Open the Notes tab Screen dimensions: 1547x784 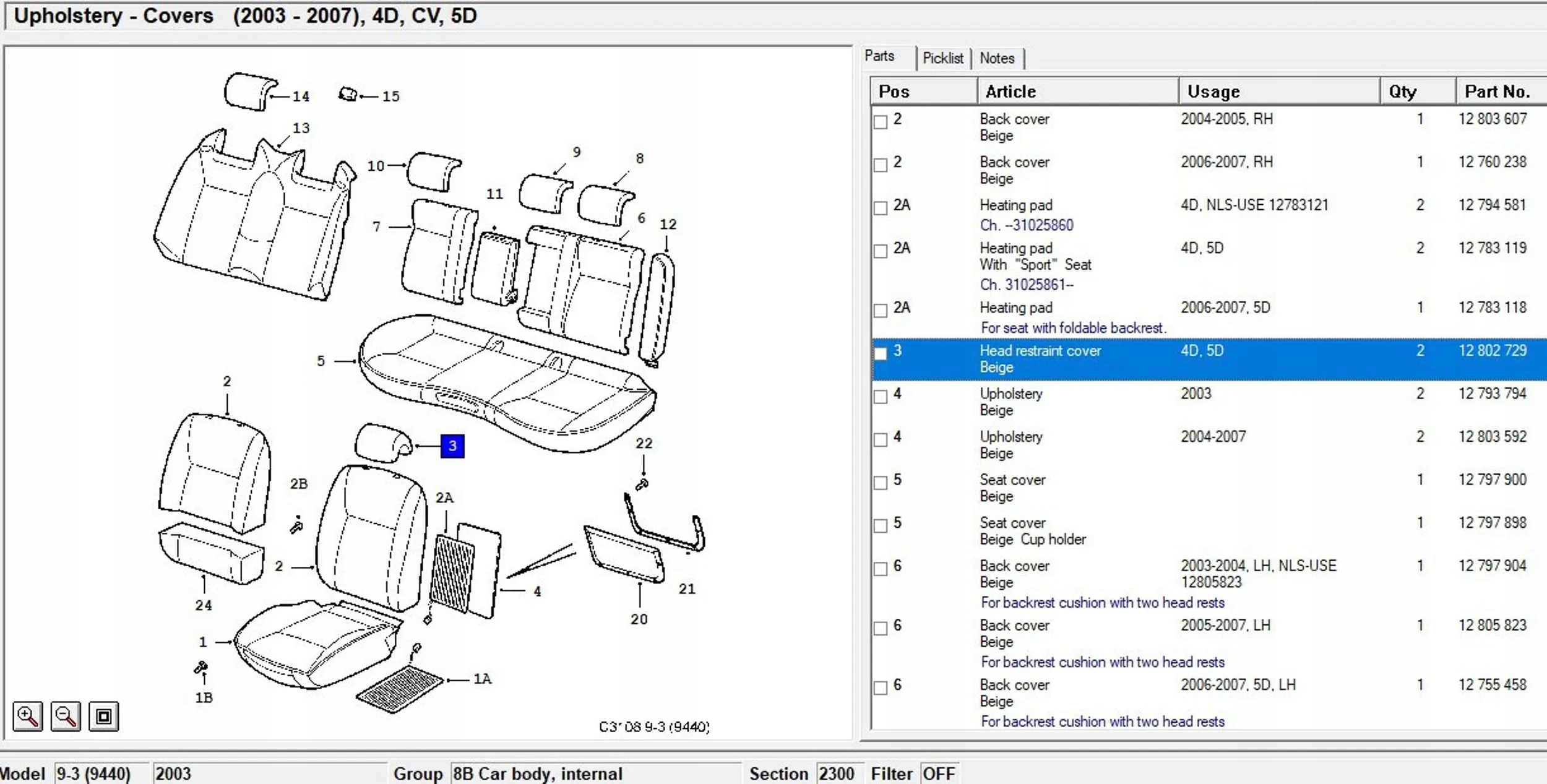tap(997, 58)
